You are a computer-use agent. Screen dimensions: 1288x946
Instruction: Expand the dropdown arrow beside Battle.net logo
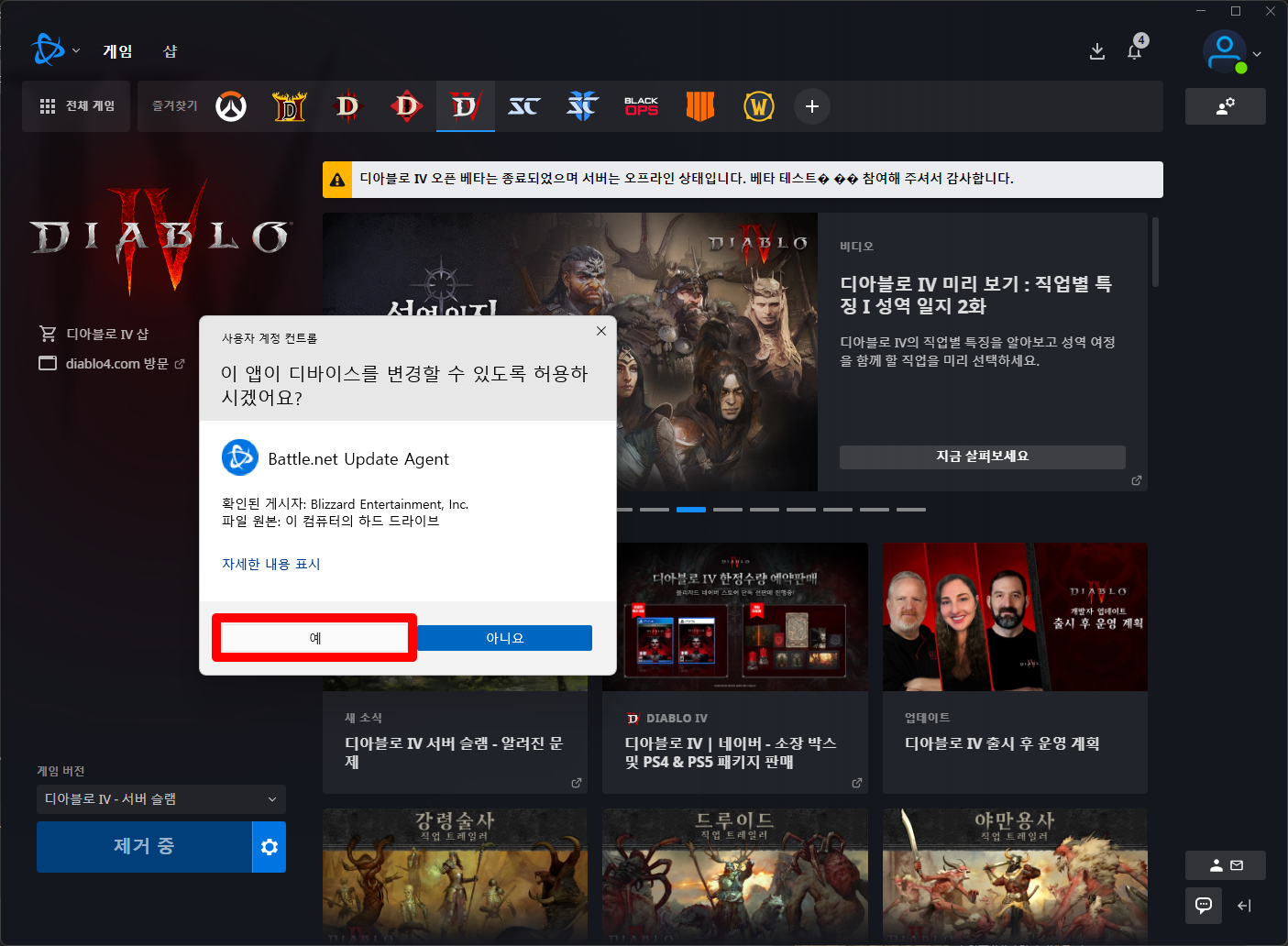[x=76, y=51]
